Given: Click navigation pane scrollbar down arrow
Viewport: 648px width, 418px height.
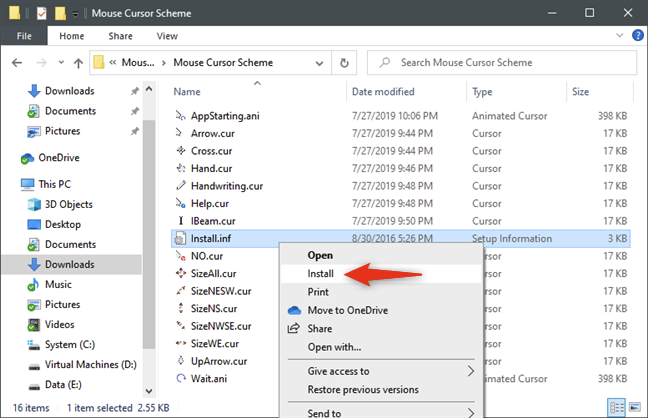Looking at the screenshot, I should tap(149, 391).
